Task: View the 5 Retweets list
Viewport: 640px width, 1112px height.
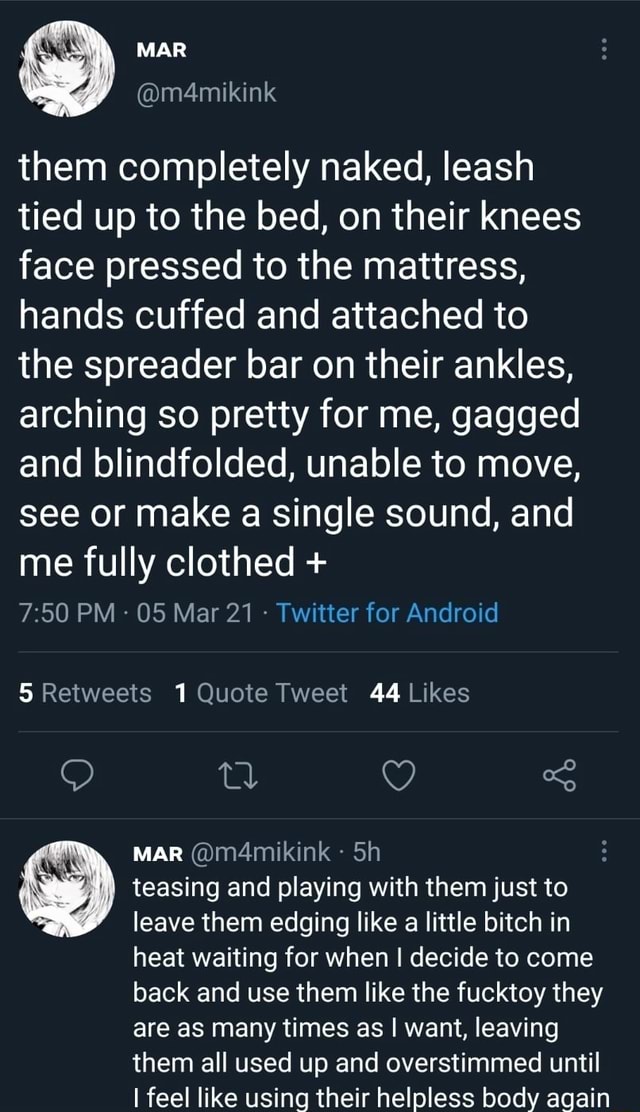Action: pos(85,693)
